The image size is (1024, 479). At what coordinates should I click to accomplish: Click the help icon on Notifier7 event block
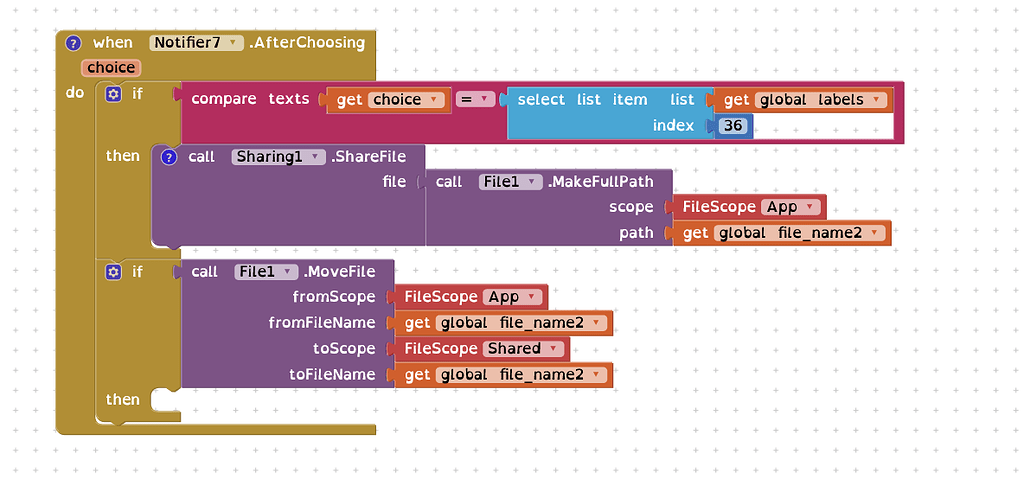tap(73, 43)
